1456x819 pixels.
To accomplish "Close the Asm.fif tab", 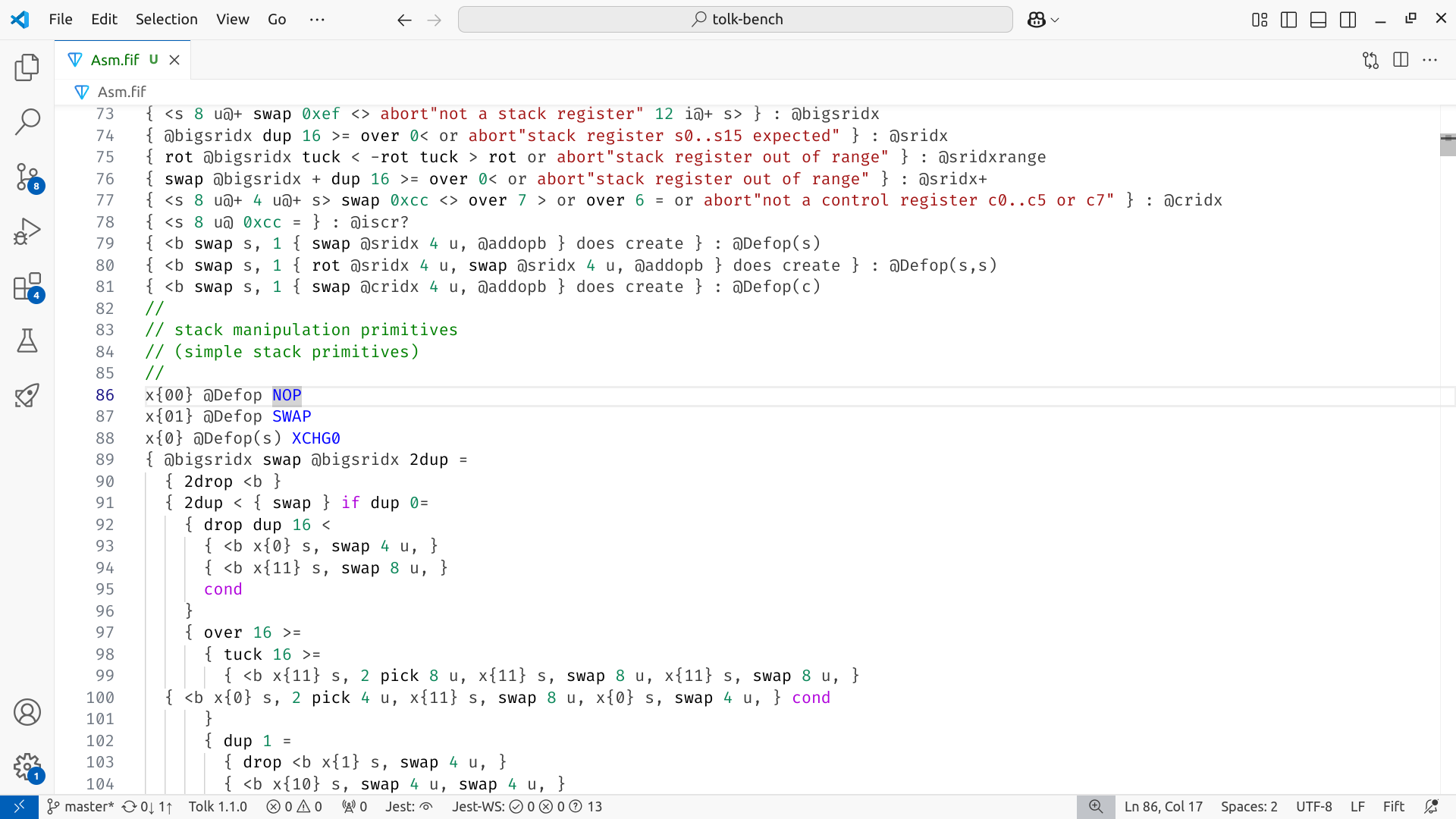I will pyautogui.click(x=174, y=60).
